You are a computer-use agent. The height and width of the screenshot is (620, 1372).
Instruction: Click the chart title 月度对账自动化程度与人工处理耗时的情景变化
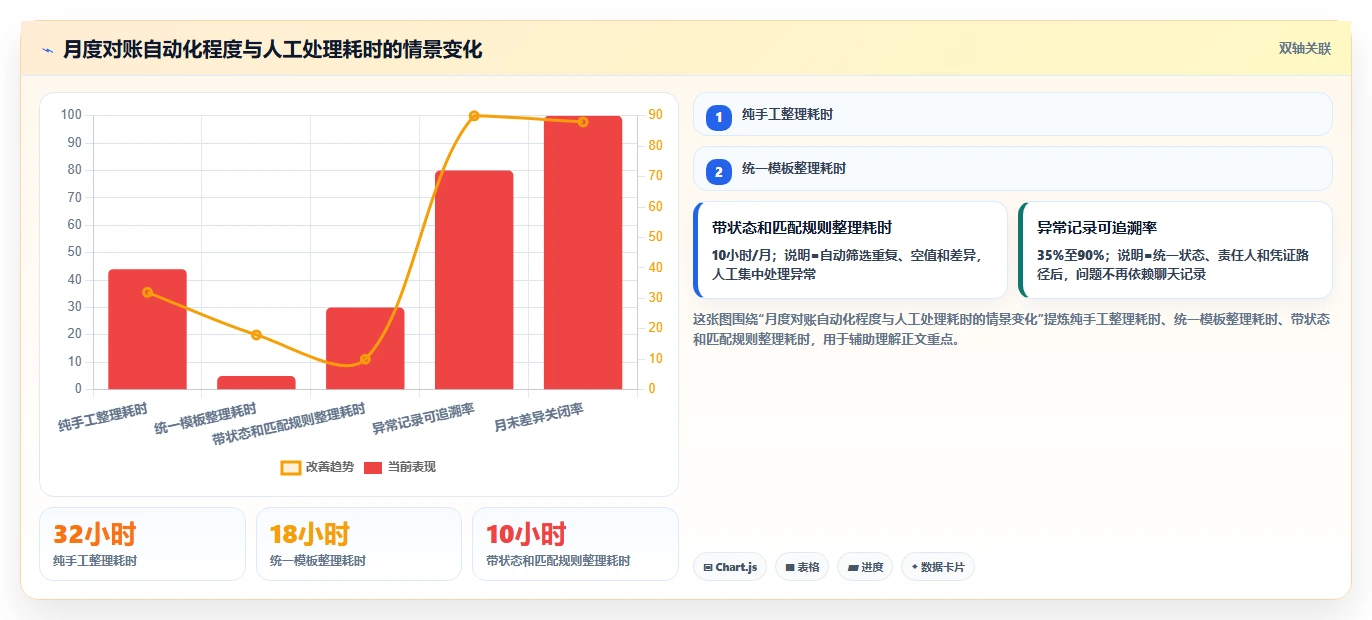click(272, 49)
